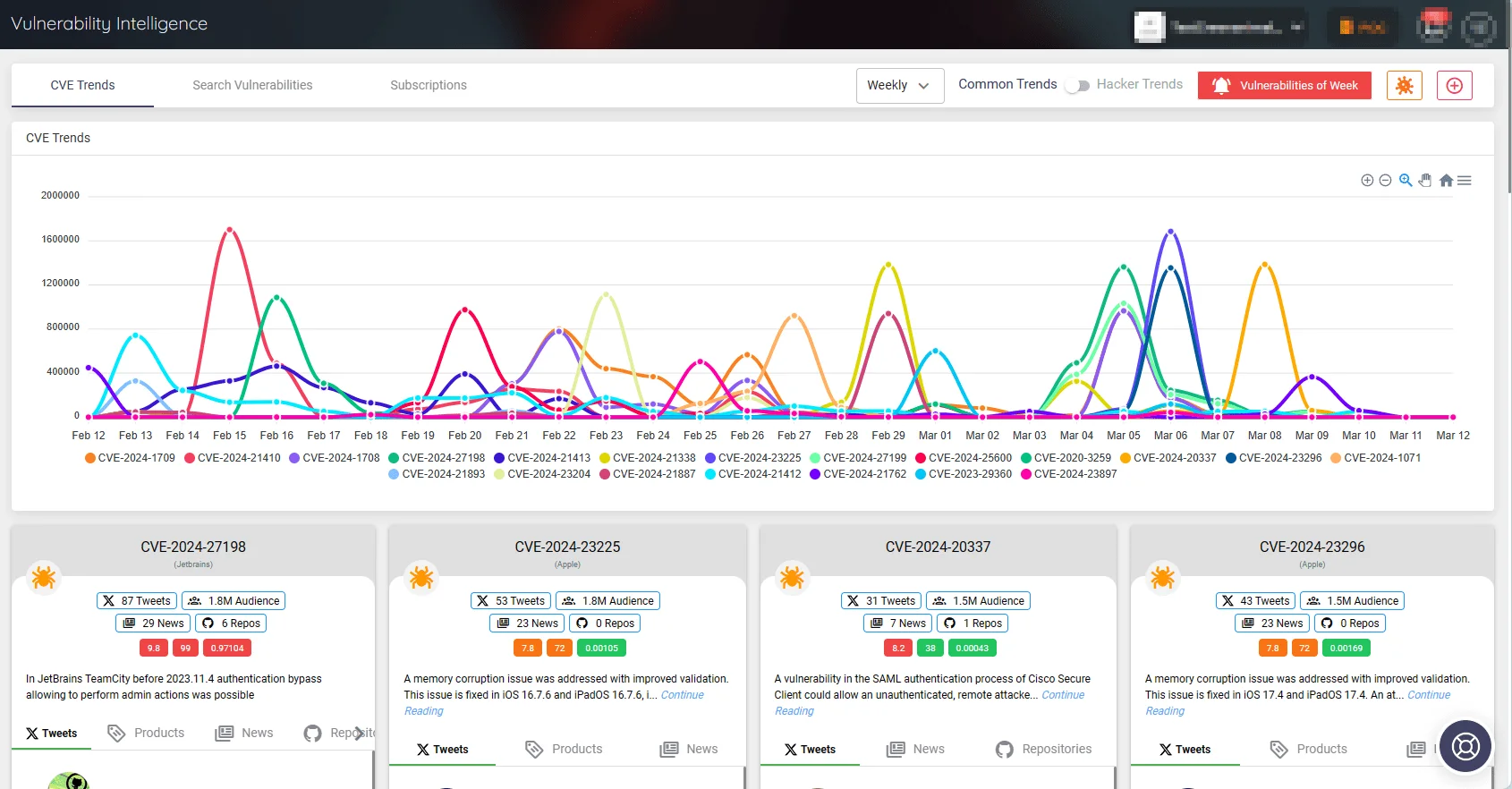
Task: Click CVE-2024-1071 legend color dot
Action: coord(1336,458)
